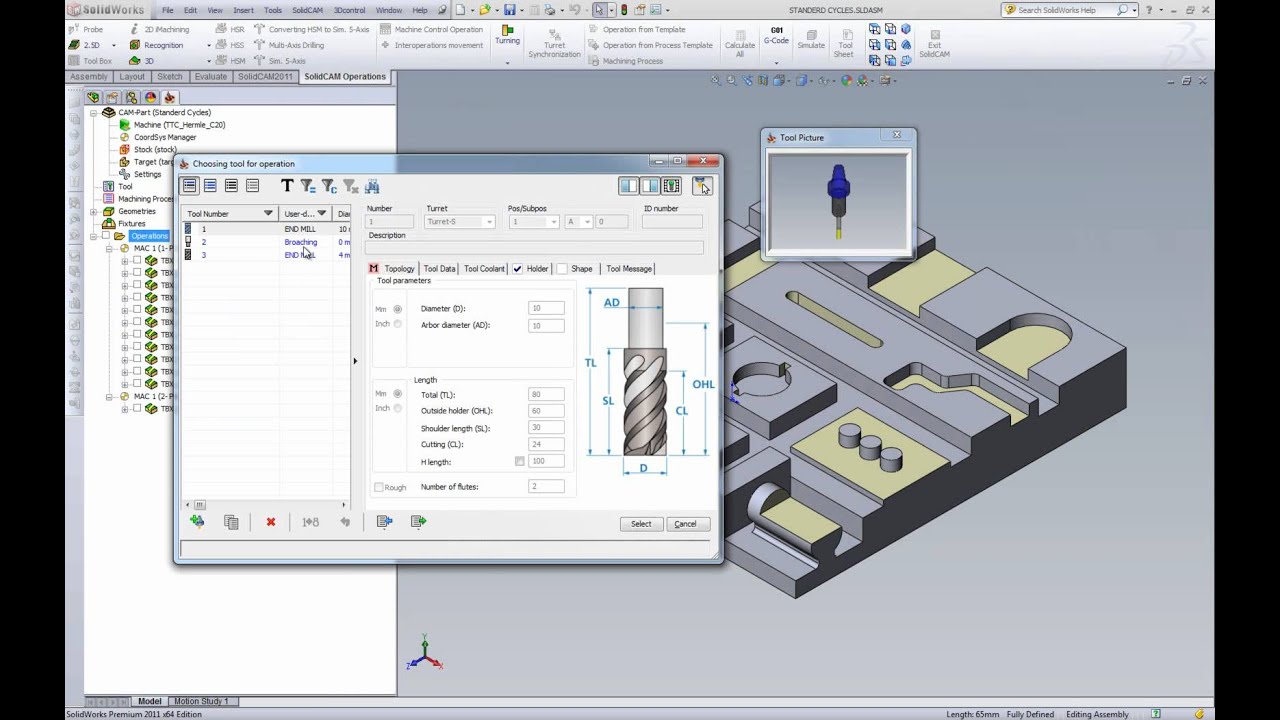Click the add new tool green icon
This screenshot has height=720, width=1280.
(197, 522)
